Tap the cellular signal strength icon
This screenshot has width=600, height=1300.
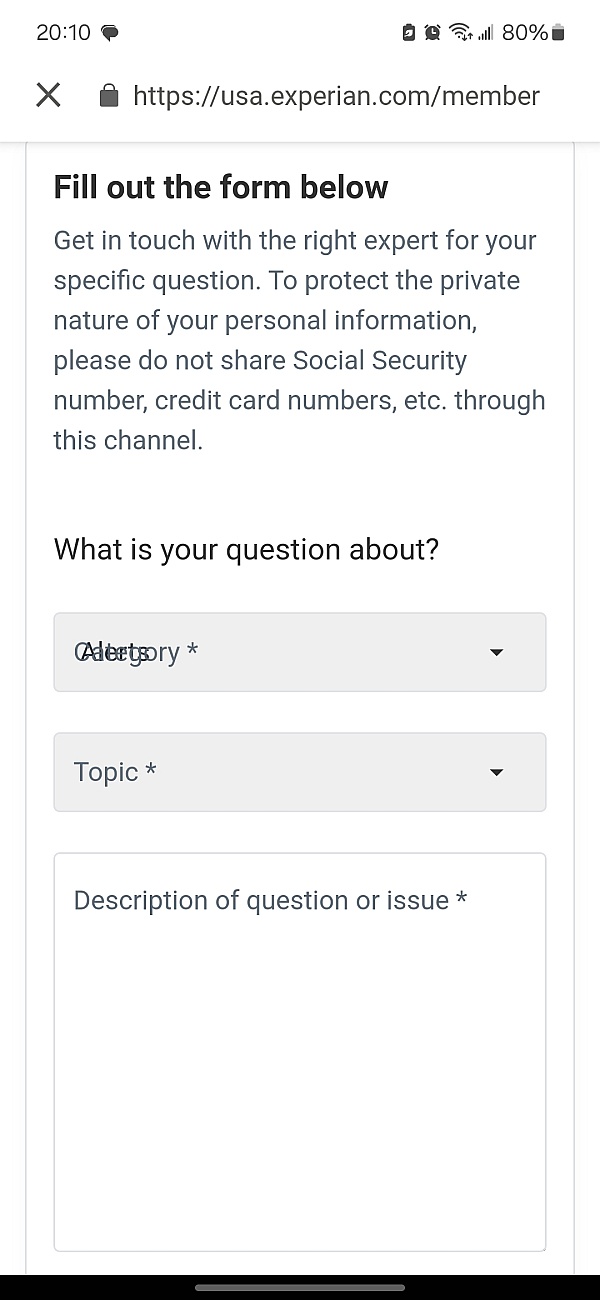click(x=486, y=33)
